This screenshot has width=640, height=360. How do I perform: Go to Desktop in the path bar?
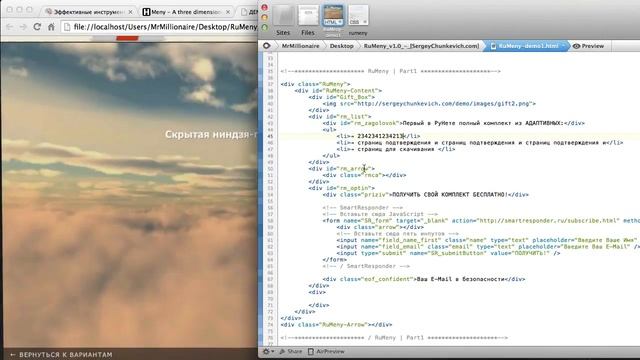point(342,46)
